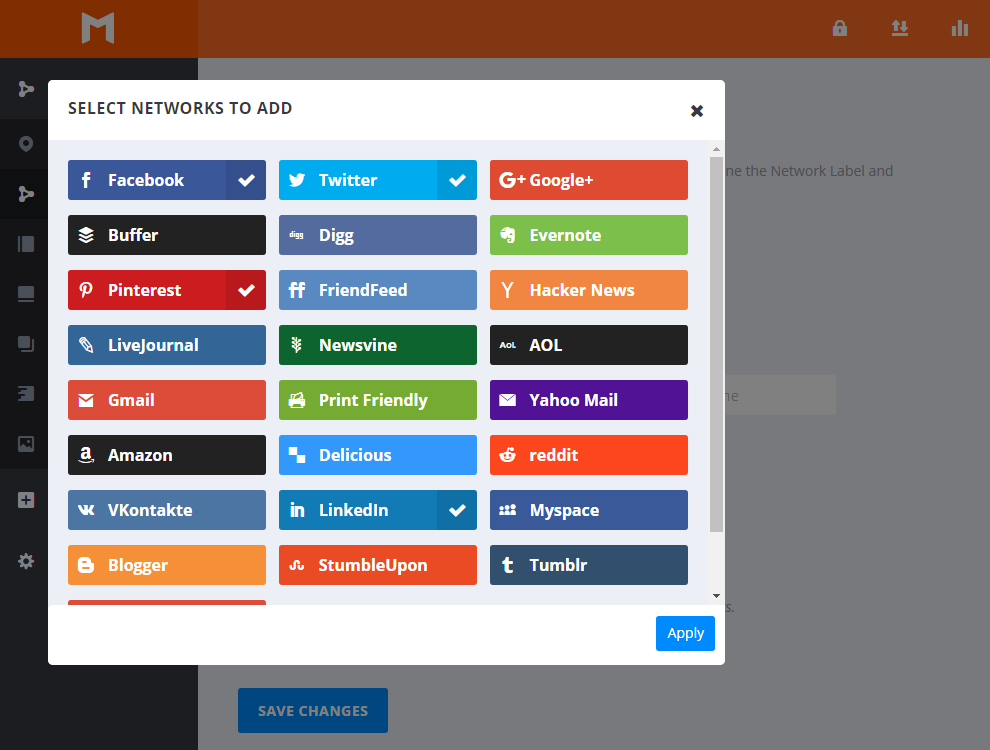The height and width of the screenshot is (750, 990).
Task: Open the lock icon in top bar
Action: 840,28
